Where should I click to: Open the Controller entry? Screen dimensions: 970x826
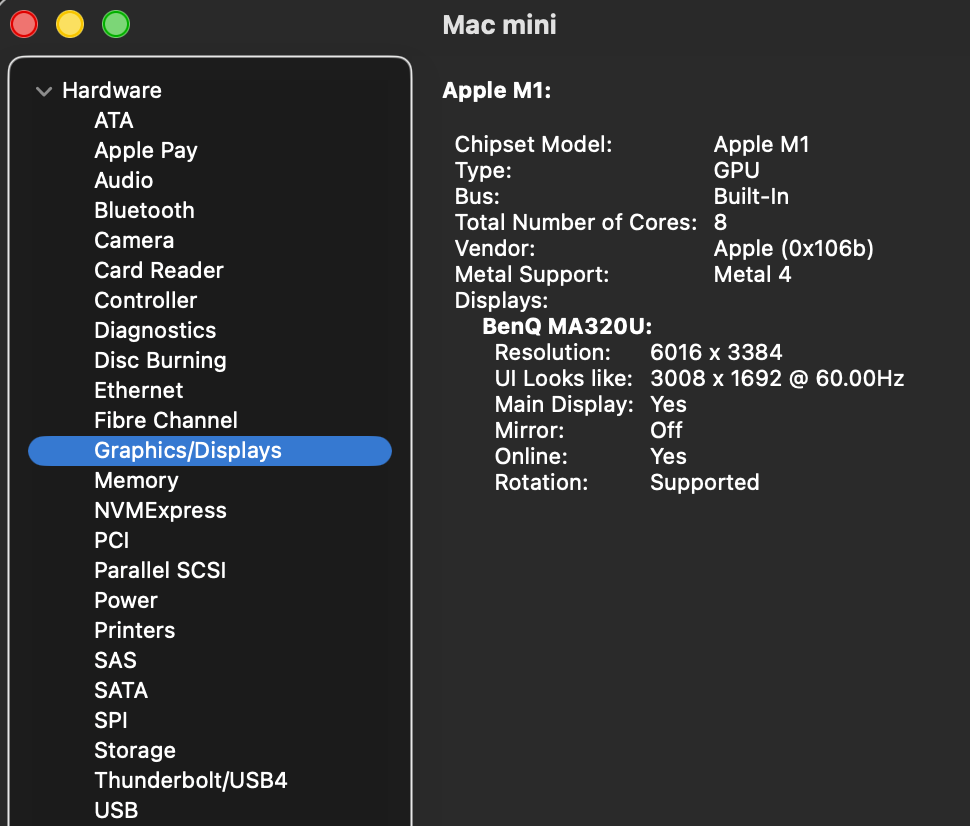pyautogui.click(x=145, y=300)
